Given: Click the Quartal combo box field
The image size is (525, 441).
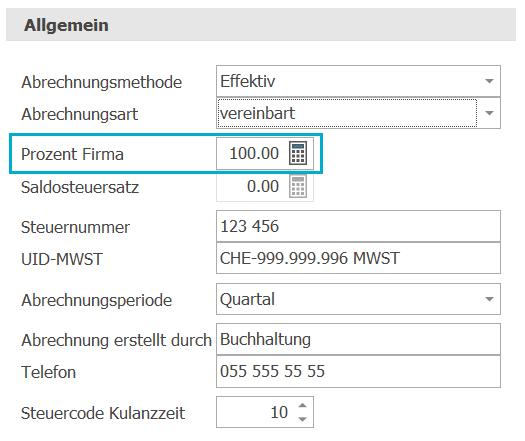Looking at the screenshot, I should [358, 299].
